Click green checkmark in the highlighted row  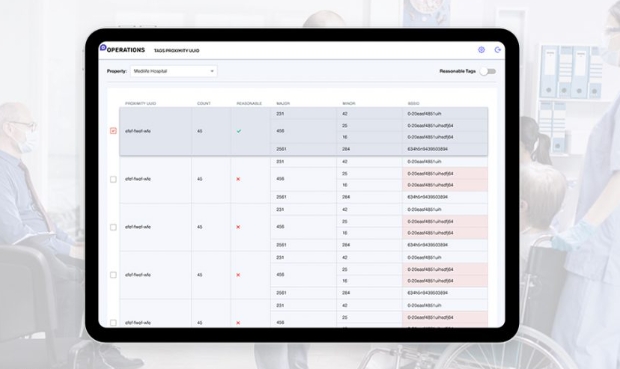(x=239, y=131)
